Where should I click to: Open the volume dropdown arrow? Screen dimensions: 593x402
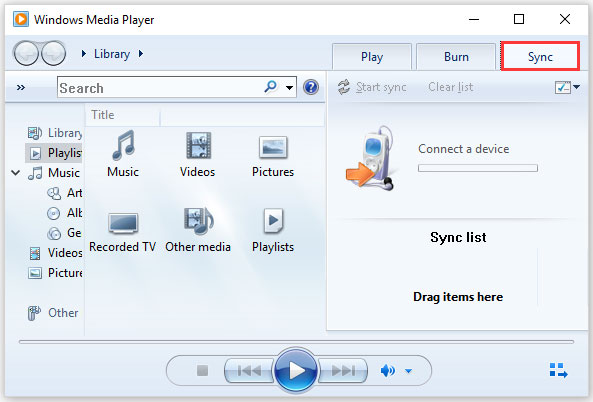[x=408, y=371]
